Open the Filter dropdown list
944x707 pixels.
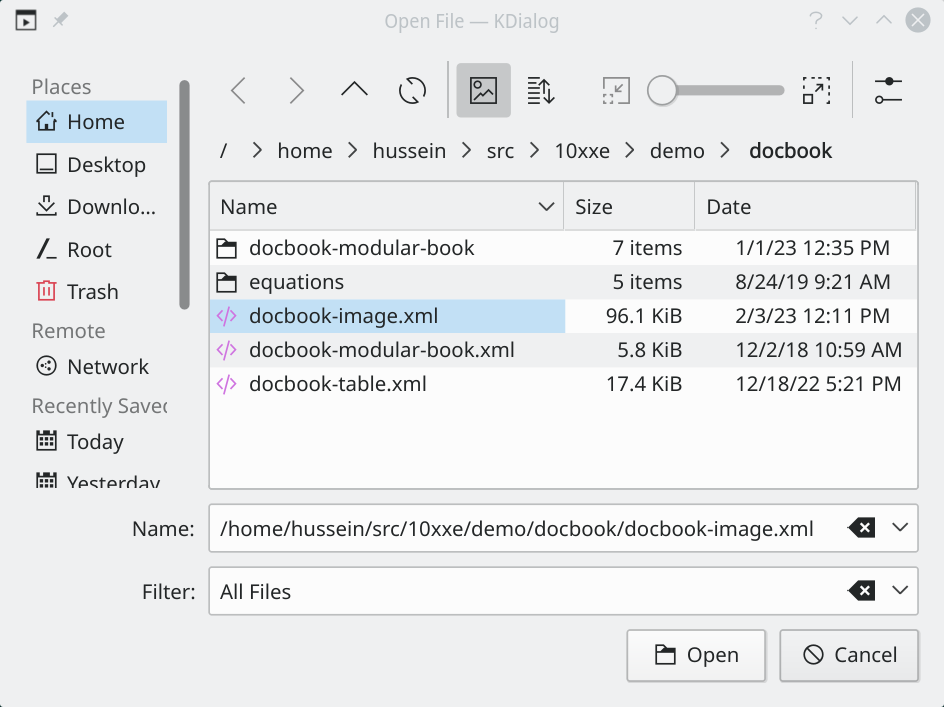tap(900, 591)
